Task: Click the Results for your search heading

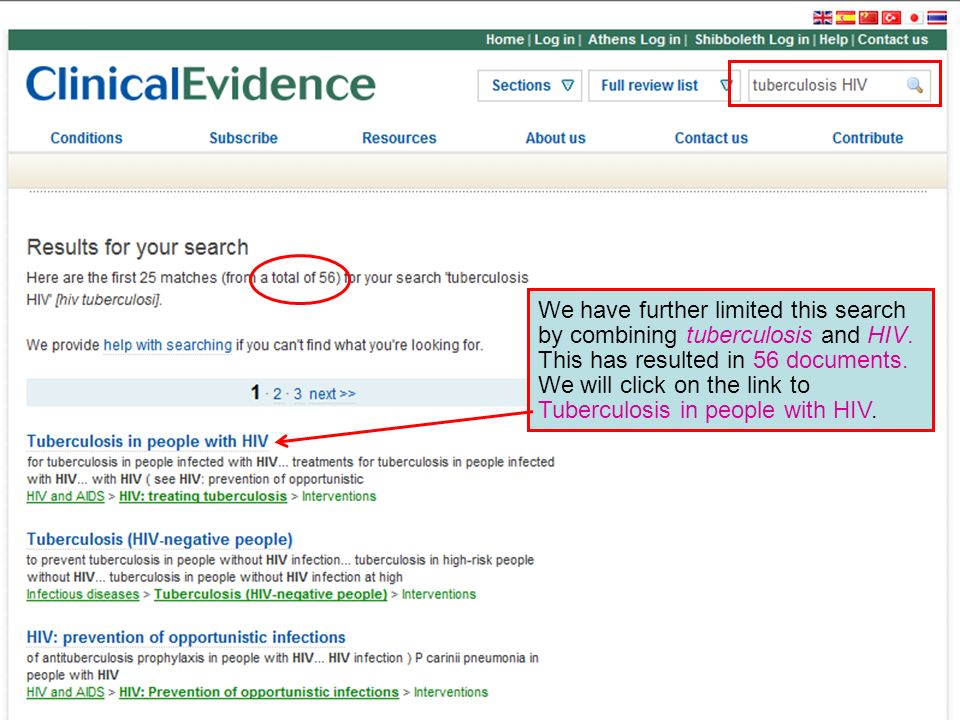Action: [138, 247]
